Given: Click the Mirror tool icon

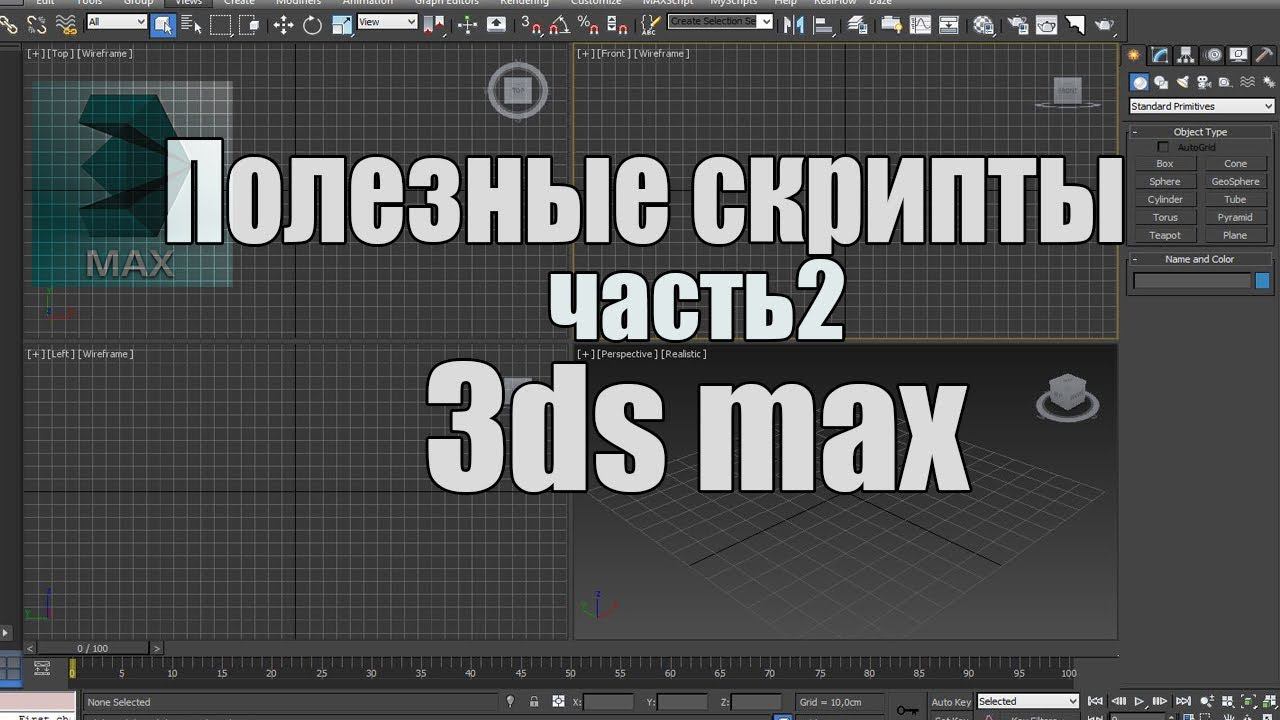Looking at the screenshot, I should [794, 23].
